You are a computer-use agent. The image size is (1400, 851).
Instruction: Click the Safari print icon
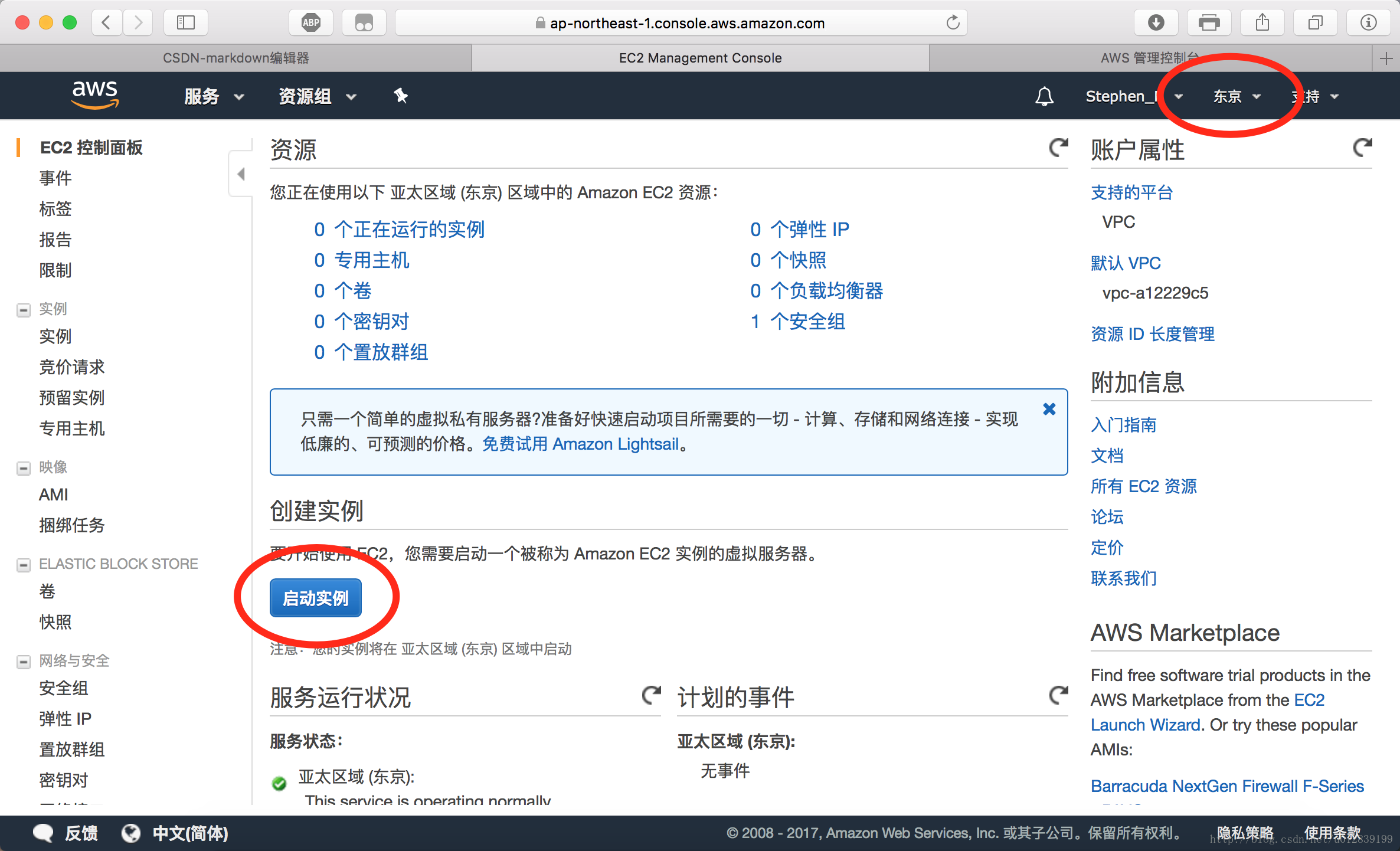(x=1209, y=23)
